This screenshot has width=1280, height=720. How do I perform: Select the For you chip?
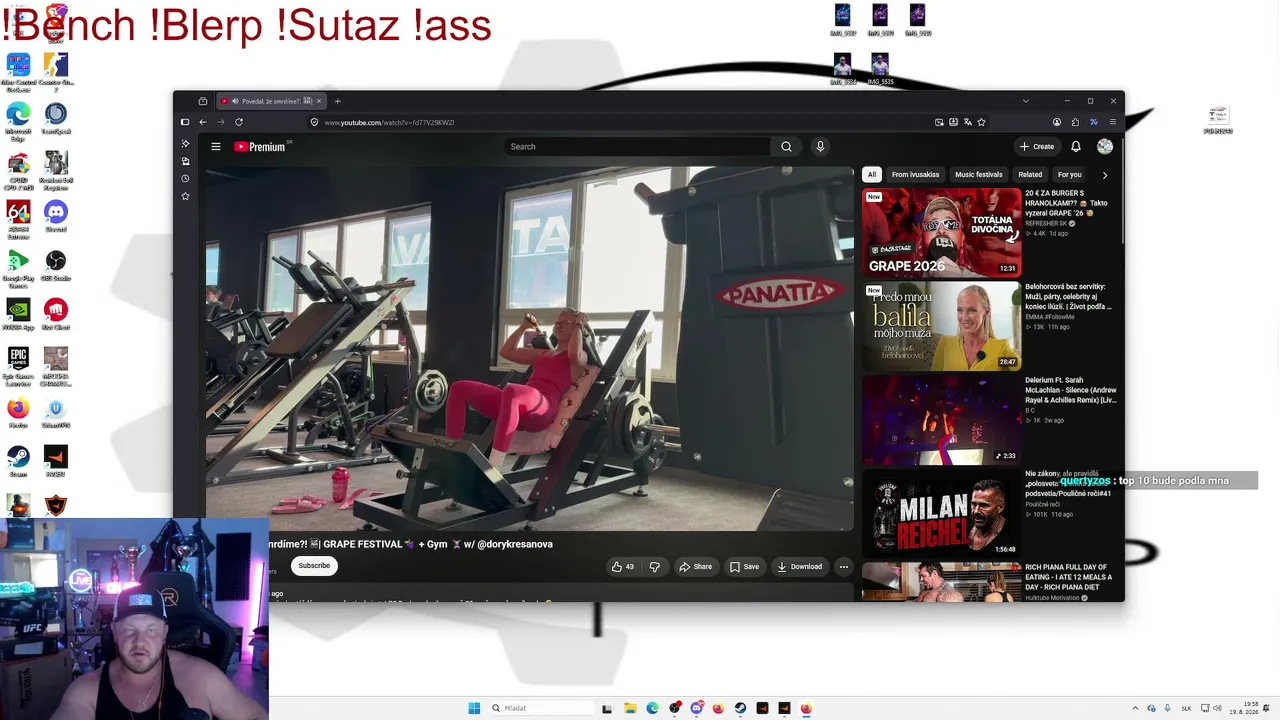click(x=1070, y=175)
